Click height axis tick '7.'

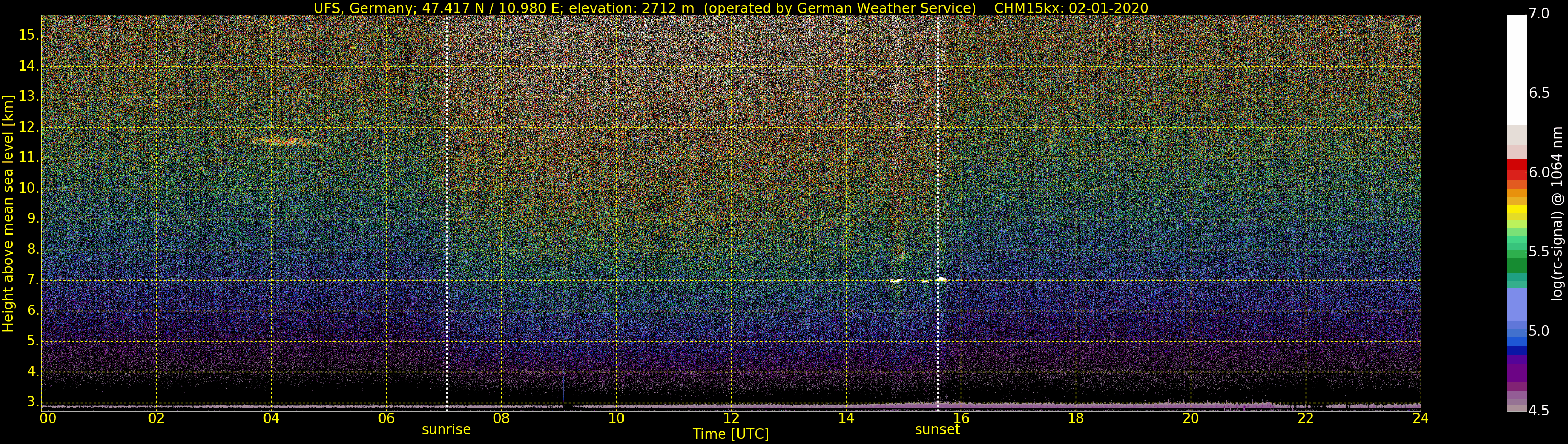(x=33, y=281)
